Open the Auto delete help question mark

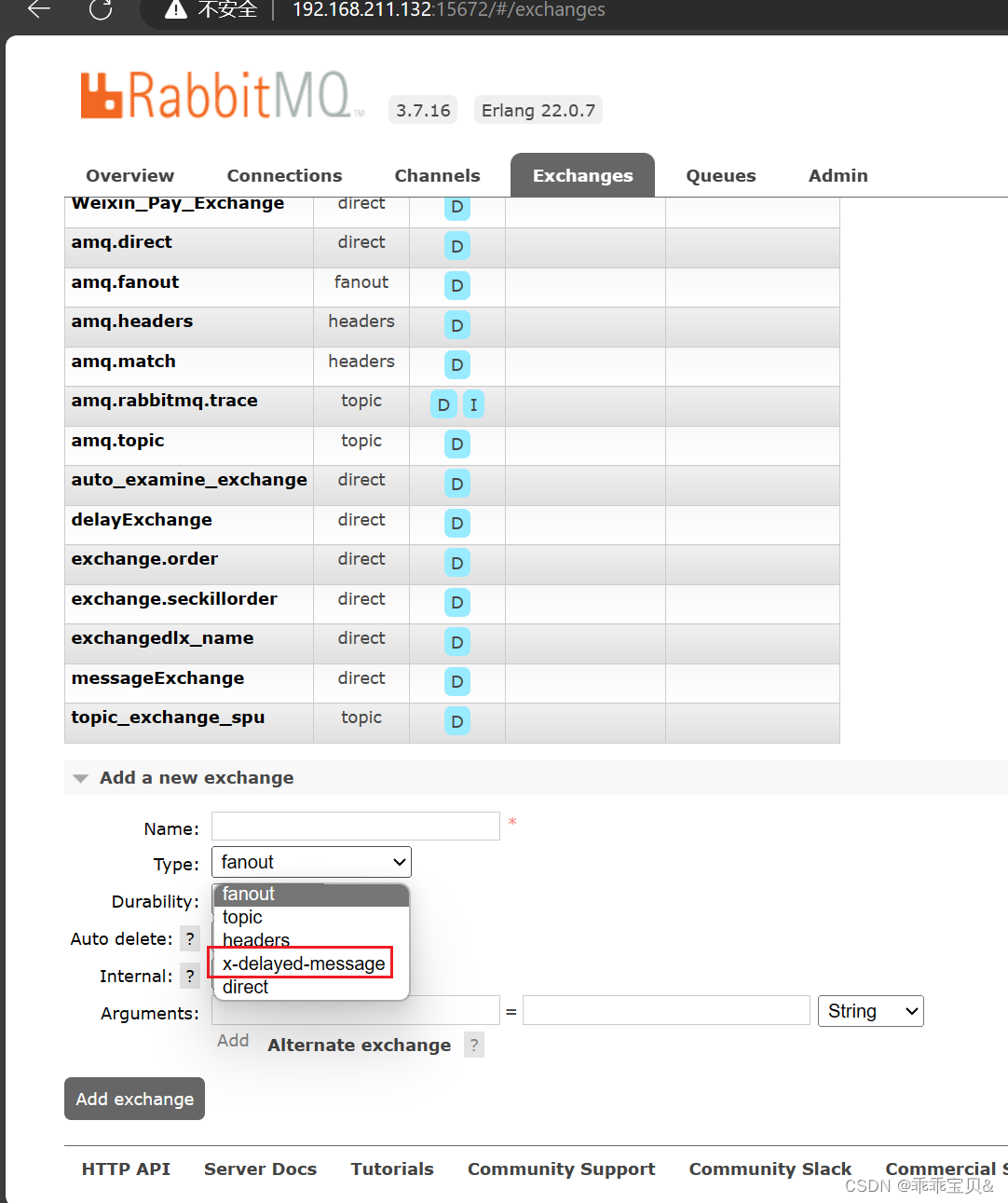tap(190, 939)
